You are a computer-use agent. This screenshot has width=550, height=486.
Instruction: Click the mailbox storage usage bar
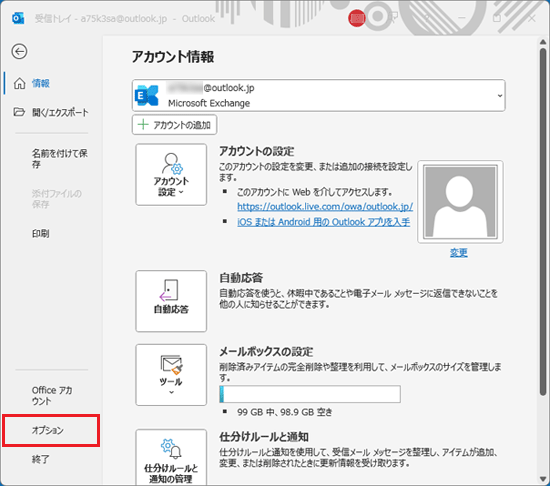click(310, 394)
